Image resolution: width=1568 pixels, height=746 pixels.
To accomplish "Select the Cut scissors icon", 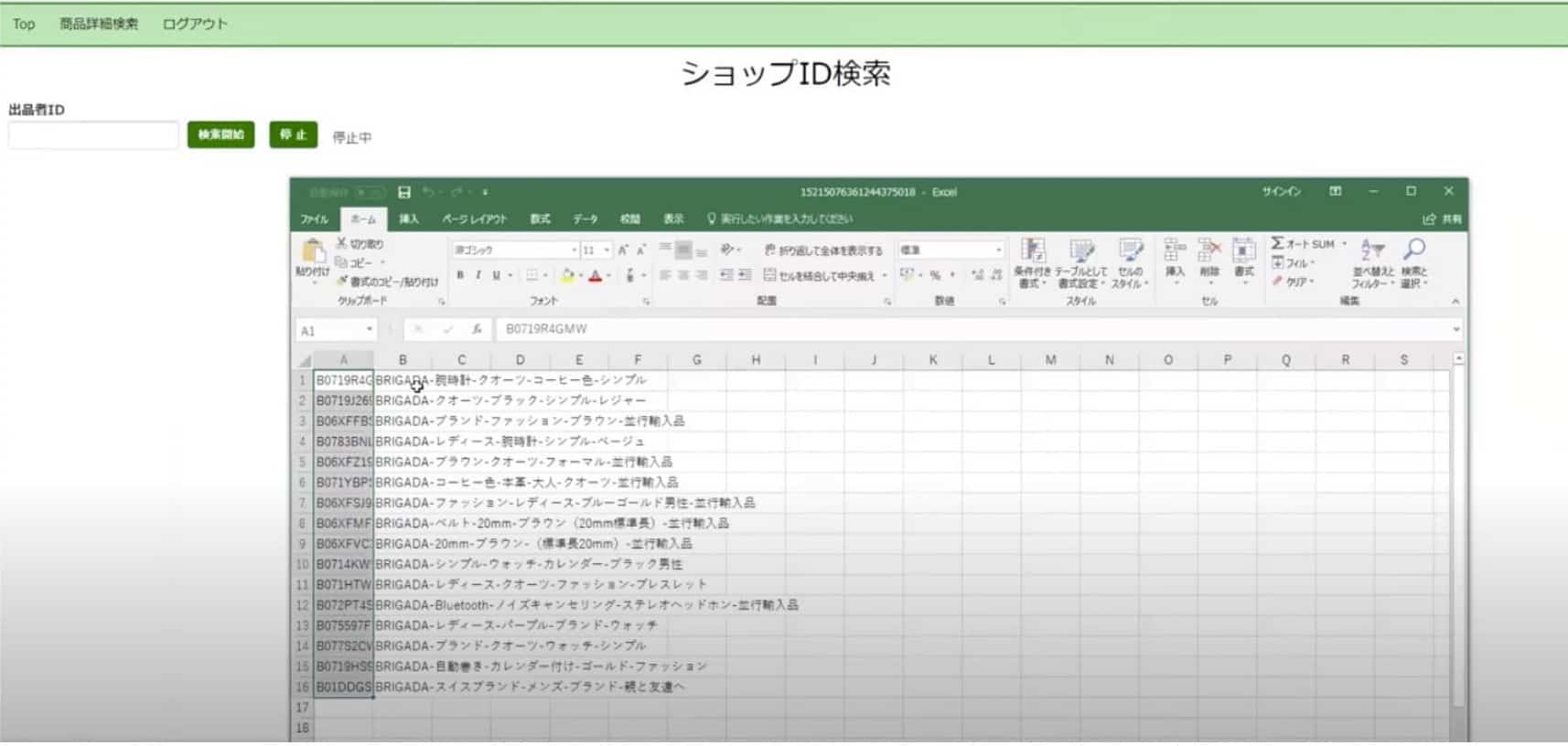I will pyautogui.click(x=341, y=243).
